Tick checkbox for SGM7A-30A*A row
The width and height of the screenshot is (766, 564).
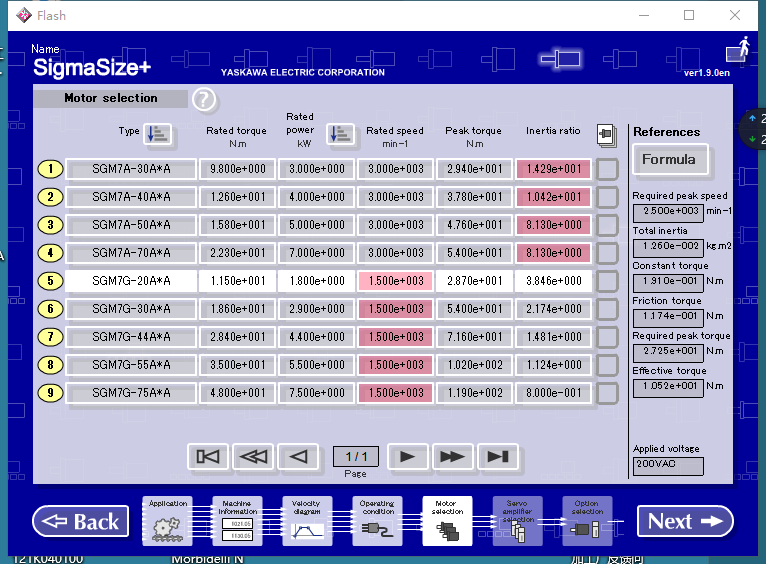[607, 169]
